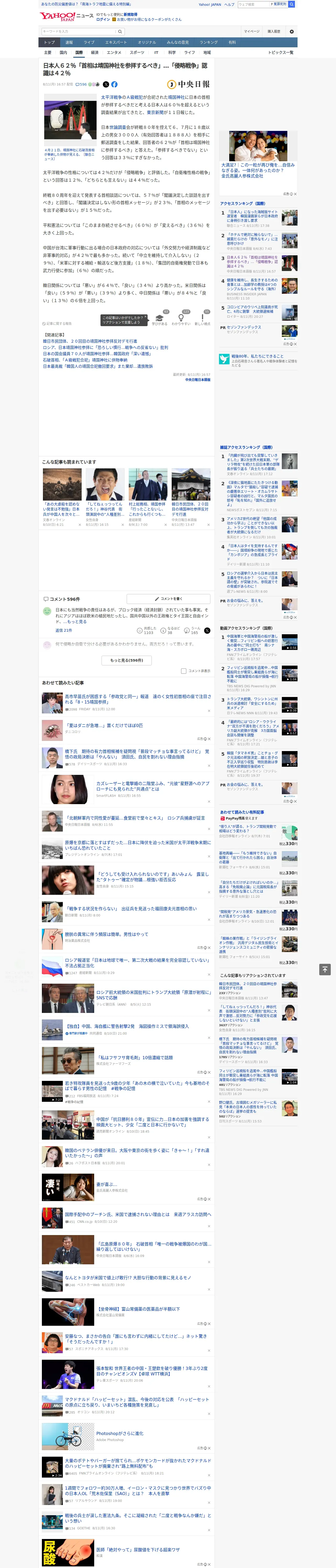The width and height of the screenshot is (336, 1568).
Task: React with 新しい視点 exclamation icon
Action: pyautogui.click(x=203, y=317)
